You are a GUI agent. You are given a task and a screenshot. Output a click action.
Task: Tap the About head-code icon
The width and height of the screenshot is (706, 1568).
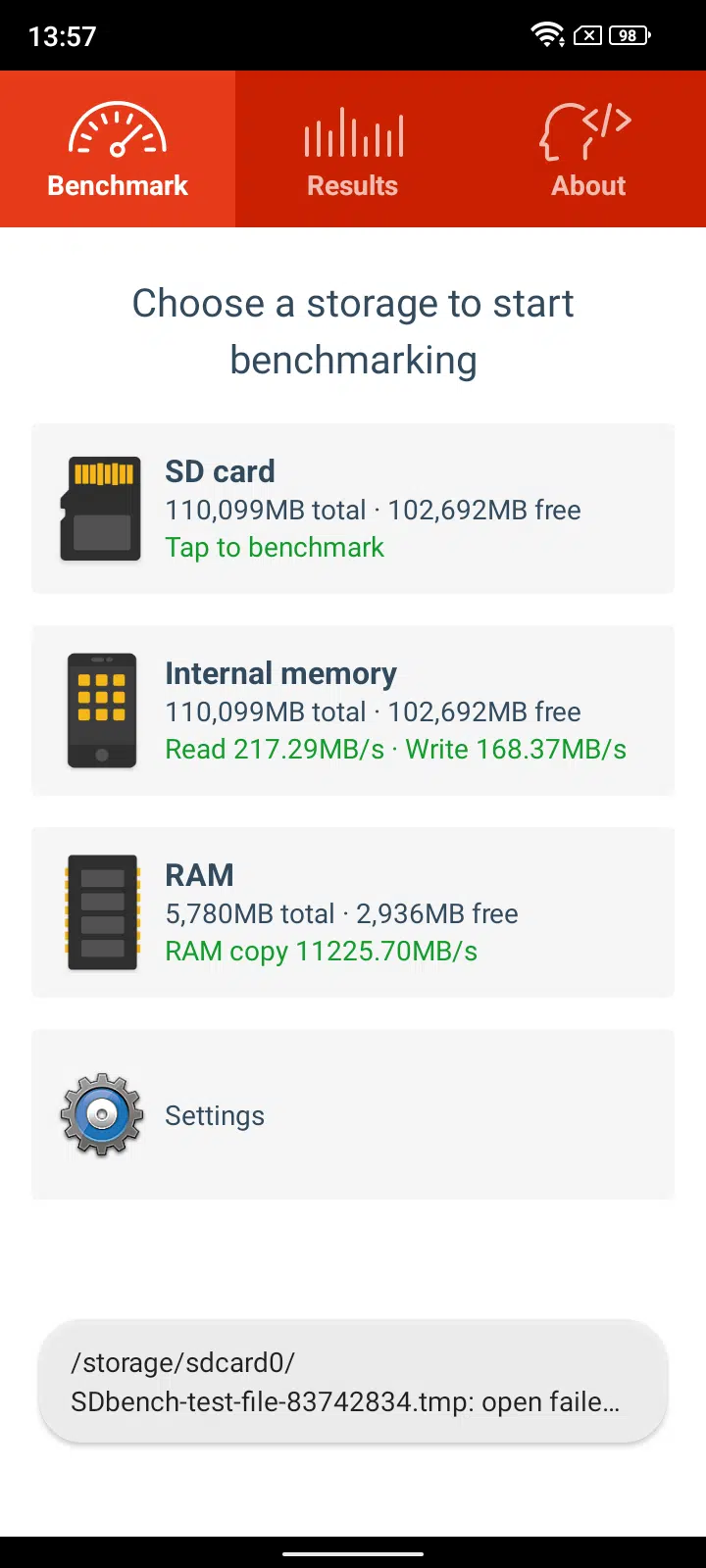[586, 133]
